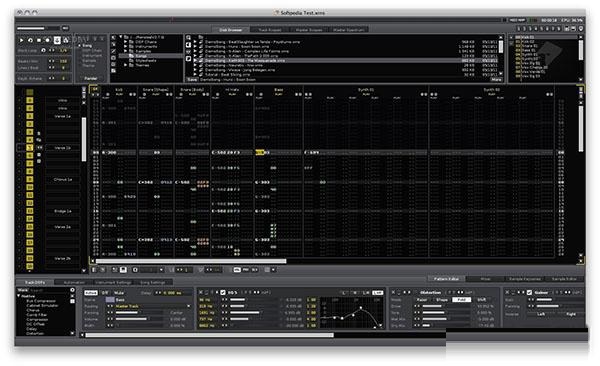600x366 pixels.
Task: Click the second icon left of file list
Action: pos(188,45)
